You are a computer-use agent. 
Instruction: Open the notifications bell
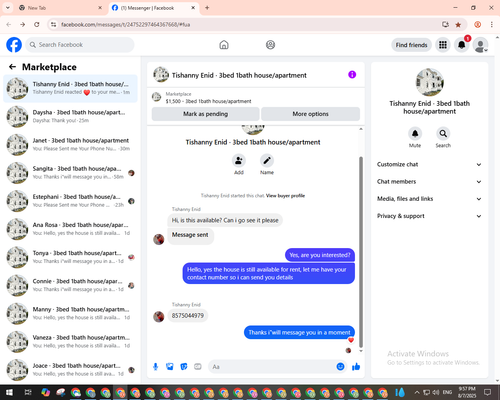coord(462,45)
